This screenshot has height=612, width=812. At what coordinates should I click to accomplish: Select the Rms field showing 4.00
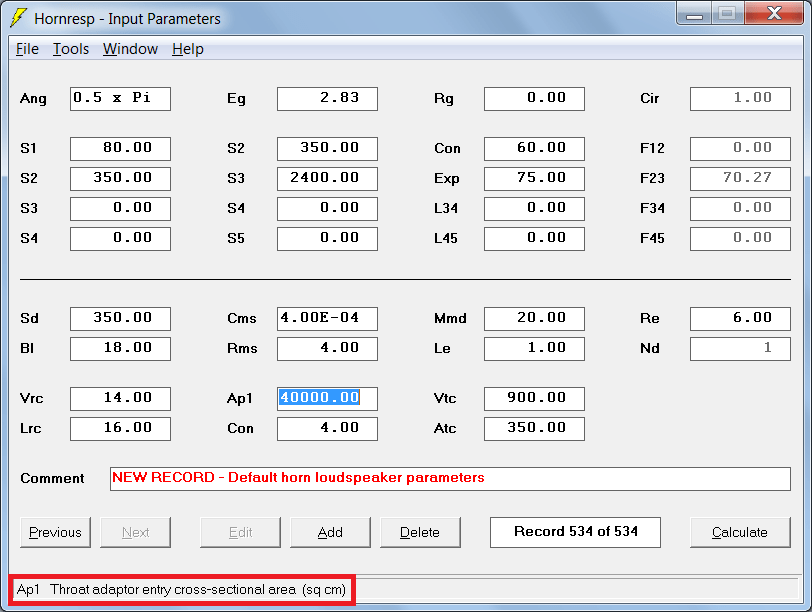coord(327,349)
